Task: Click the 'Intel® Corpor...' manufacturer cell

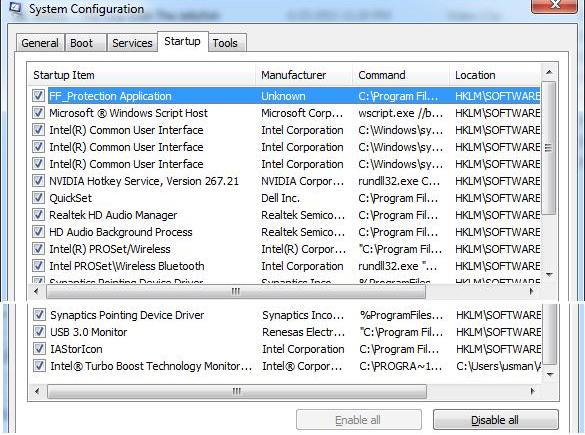Action: pyautogui.click(x=302, y=366)
